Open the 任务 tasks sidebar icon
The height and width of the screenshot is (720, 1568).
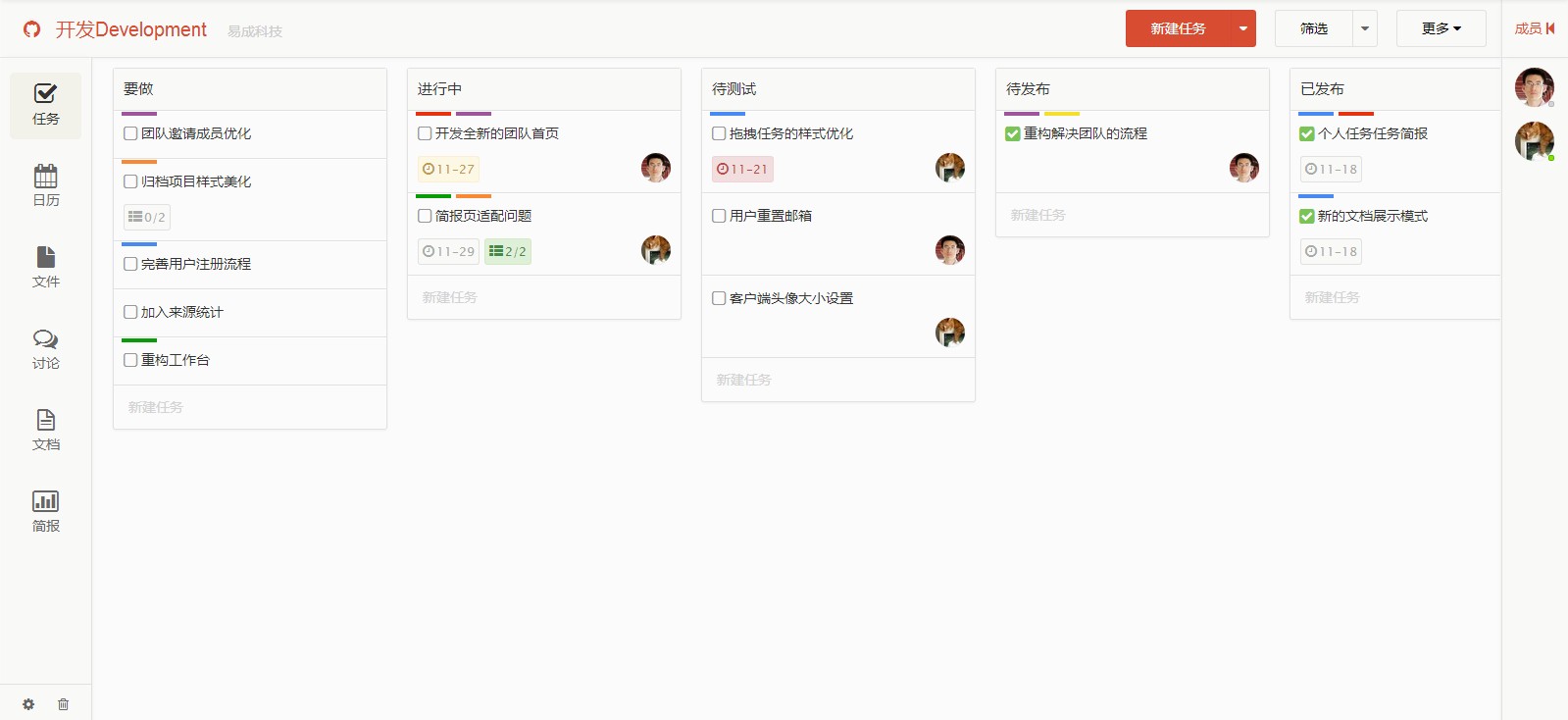pyautogui.click(x=45, y=105)
